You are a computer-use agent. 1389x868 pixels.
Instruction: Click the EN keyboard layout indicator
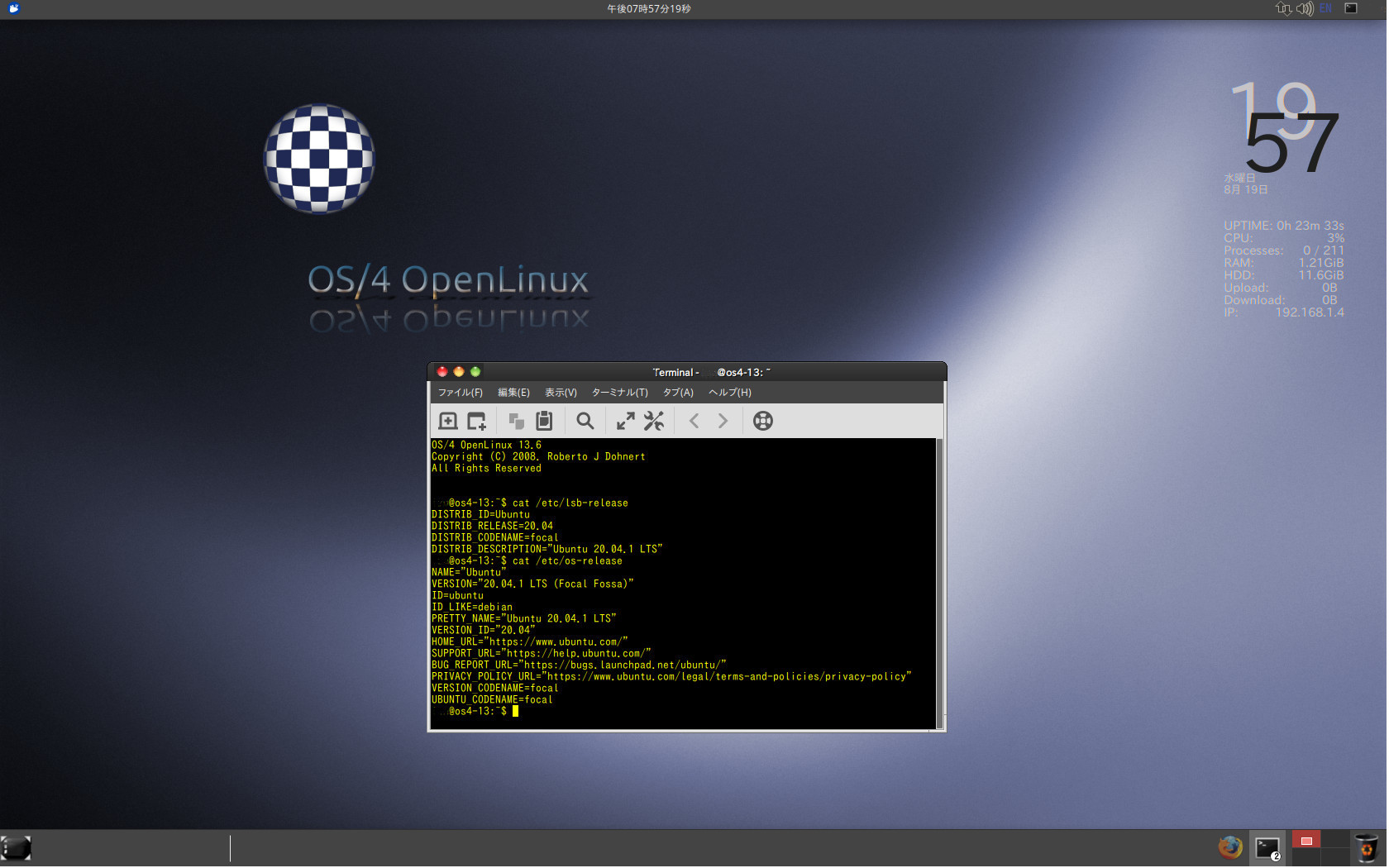[x=1326, y=9]
